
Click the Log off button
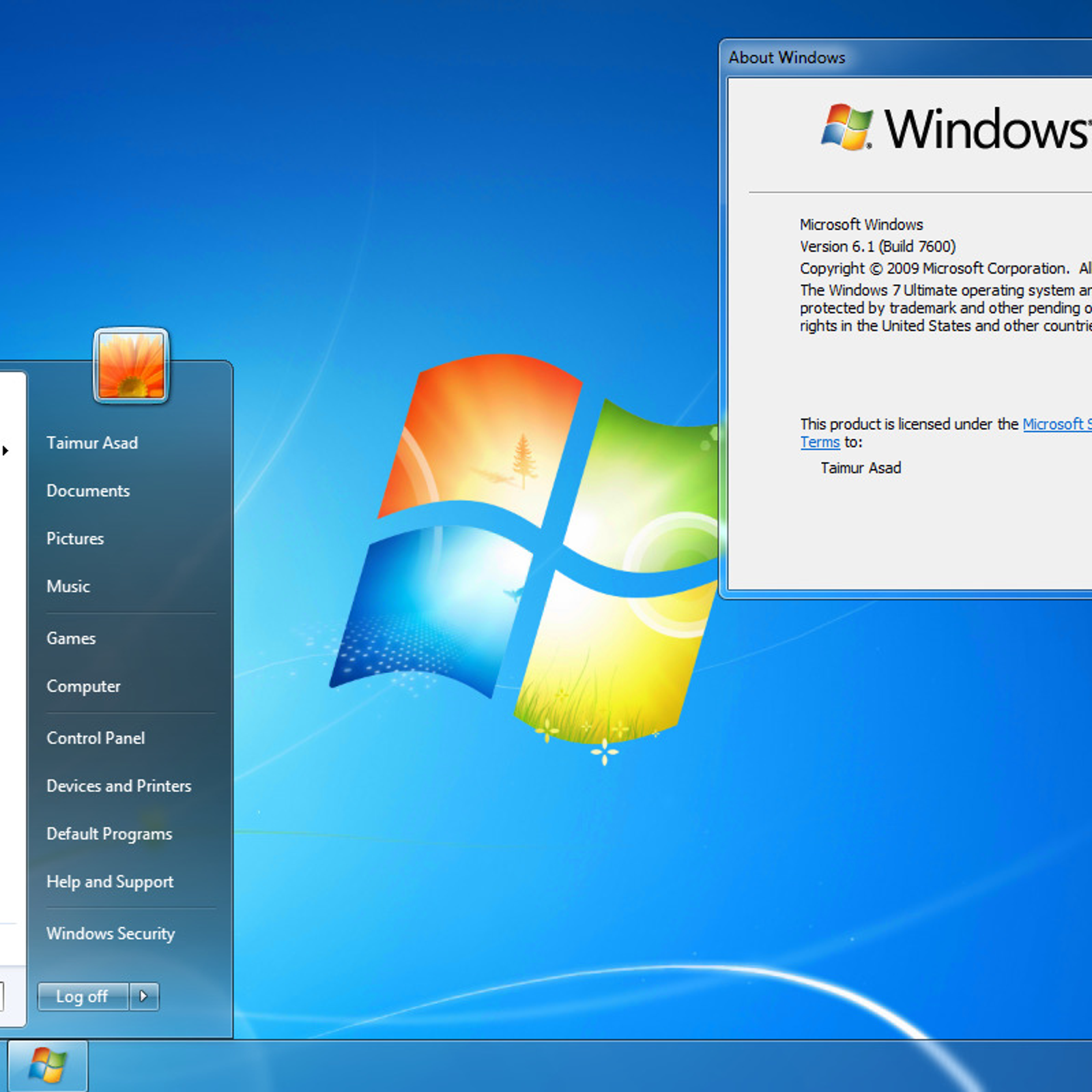tap(83, 996)
